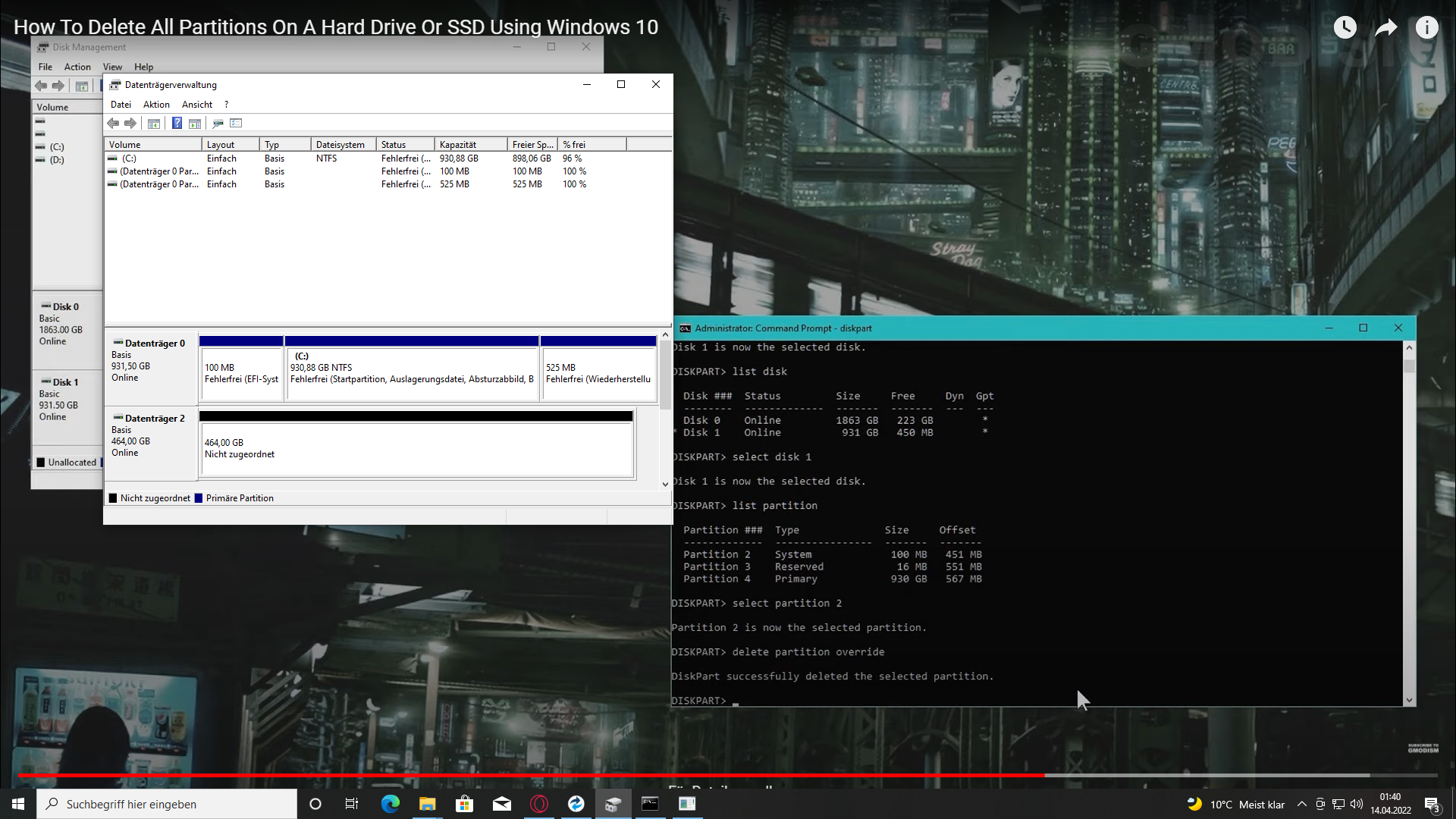Open the Ansicht menu
Screen dimensions: 1456x819
tap(196, 105)
